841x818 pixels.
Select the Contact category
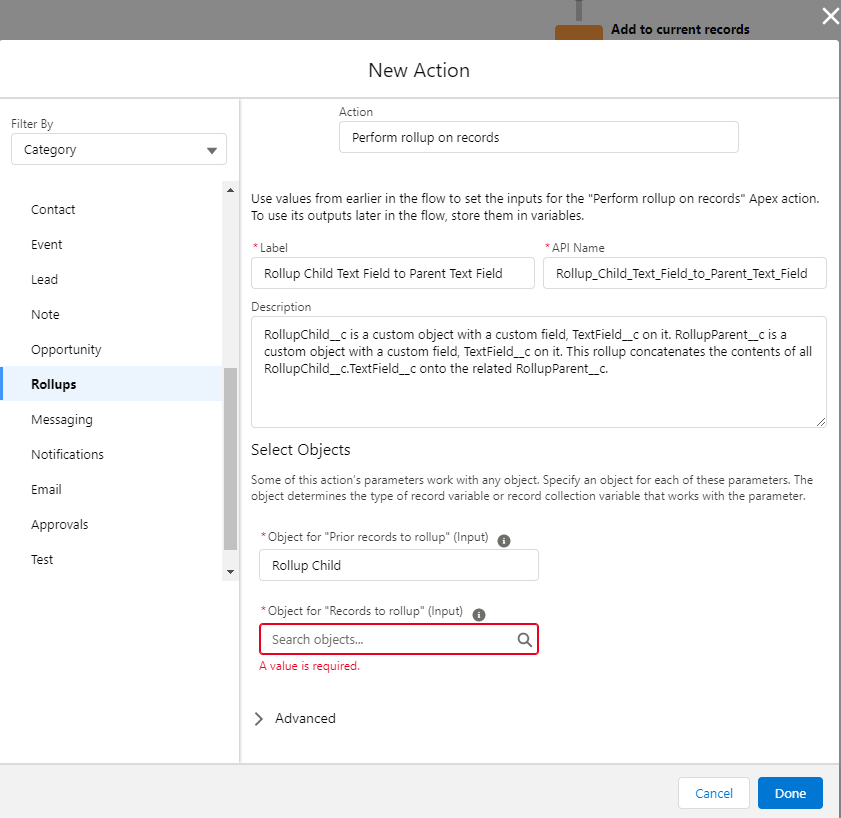[x=53, y=209]
